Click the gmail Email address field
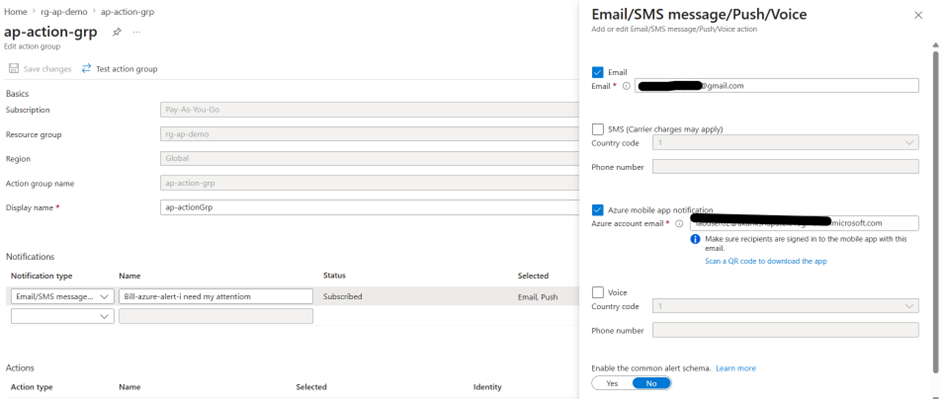 coord(777,86)
